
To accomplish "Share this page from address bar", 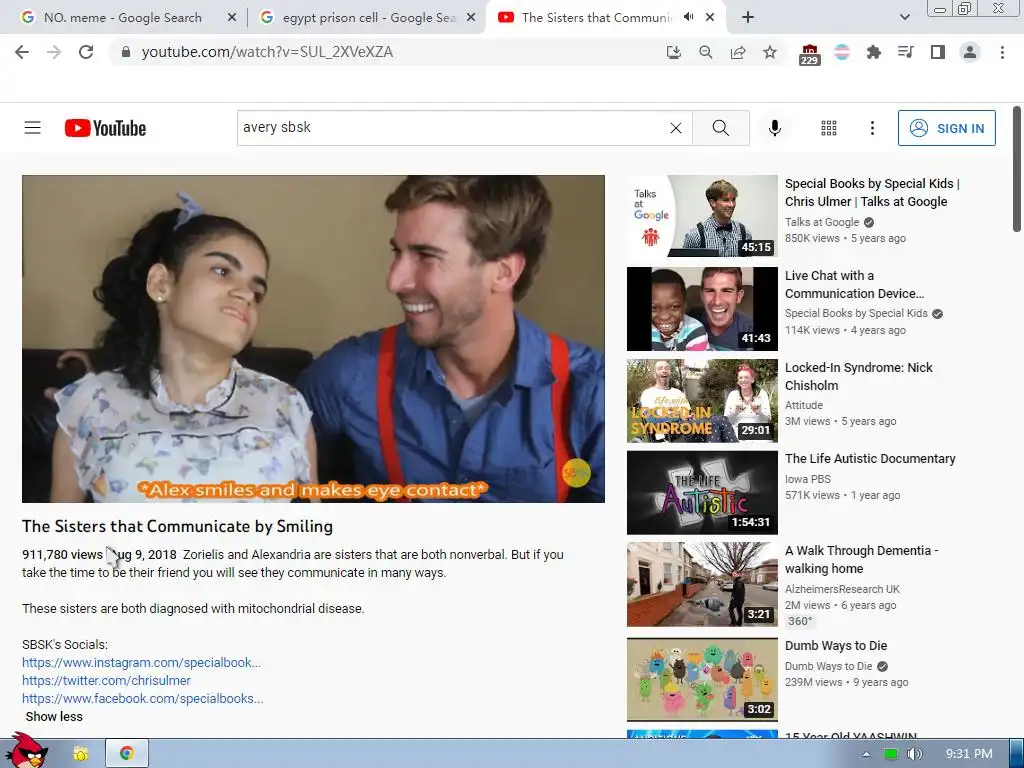I will [x=738, y=52].
